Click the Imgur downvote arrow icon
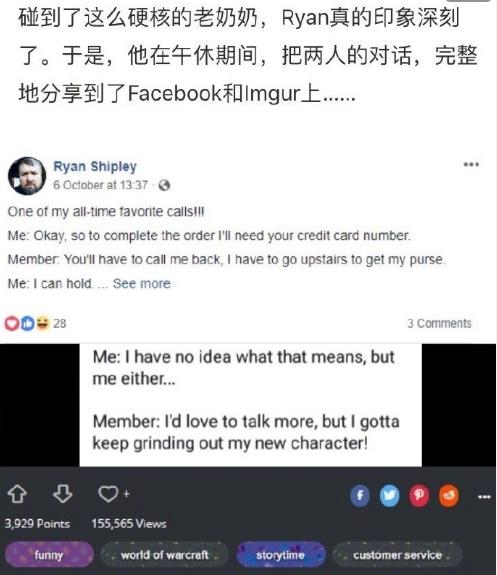Screen dimensions: 497x575 tap(63, 494)
